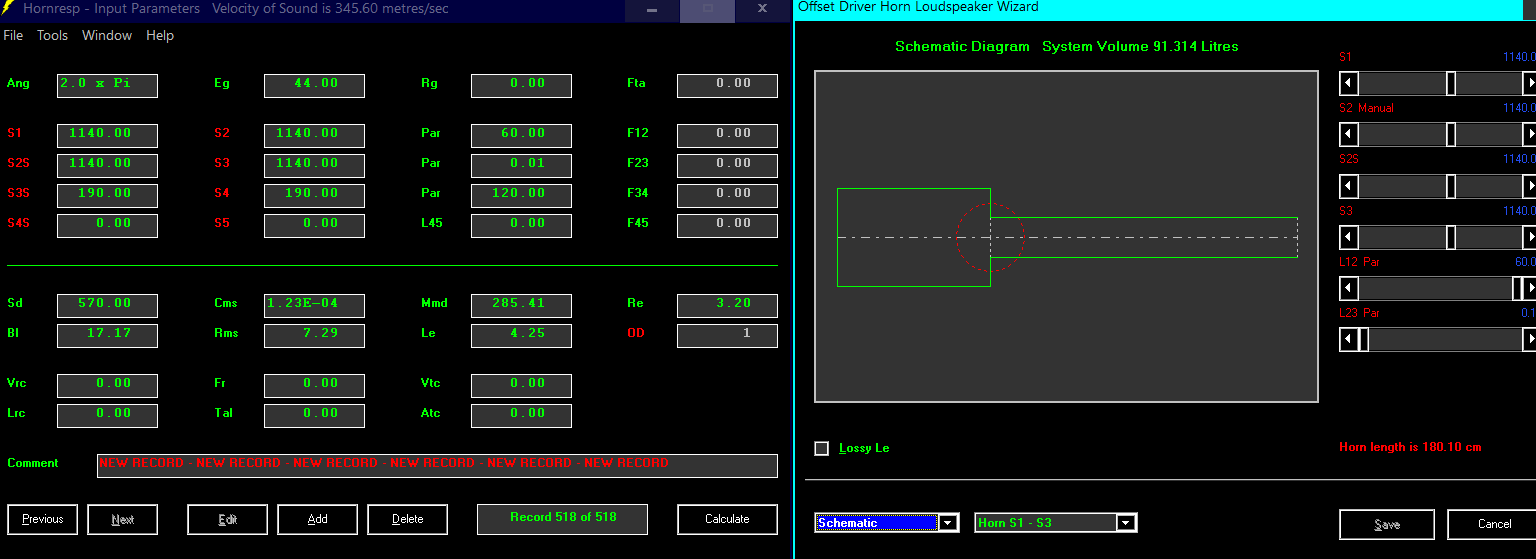Click 'Horn length is 180.10 cm' text
This screenshot has width=1536, height=559.
click(1410, 447)
